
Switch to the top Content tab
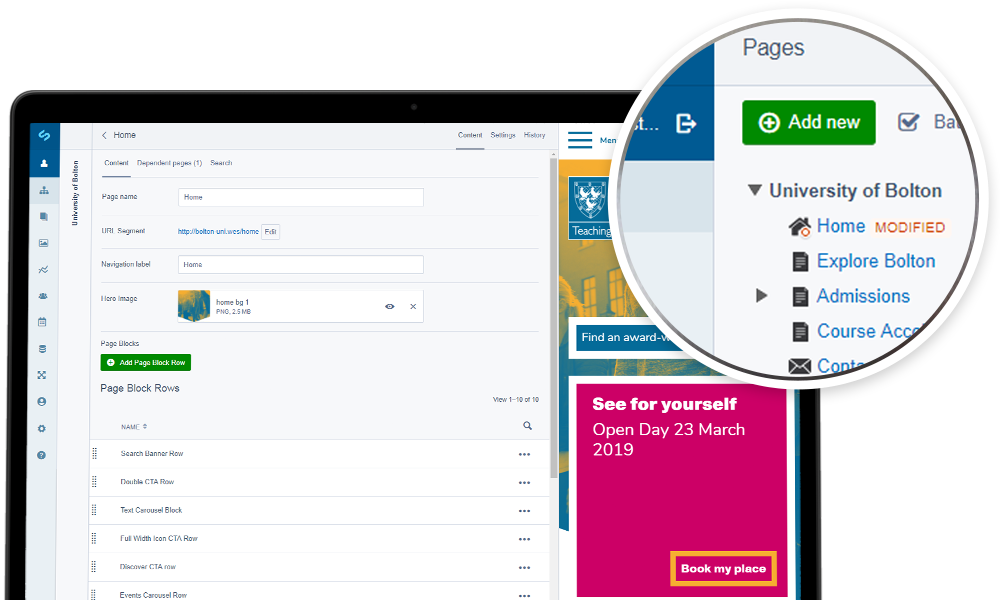pos(470,135)
